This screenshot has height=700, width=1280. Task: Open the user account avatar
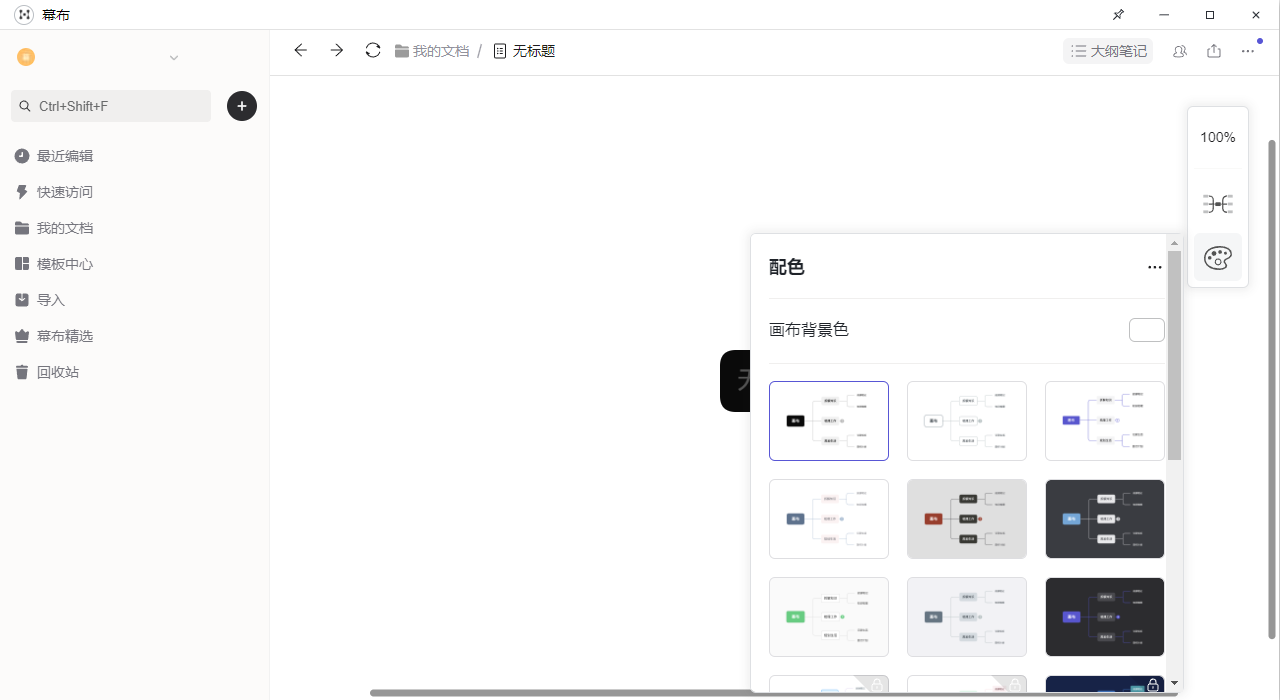tap(26, 57)
